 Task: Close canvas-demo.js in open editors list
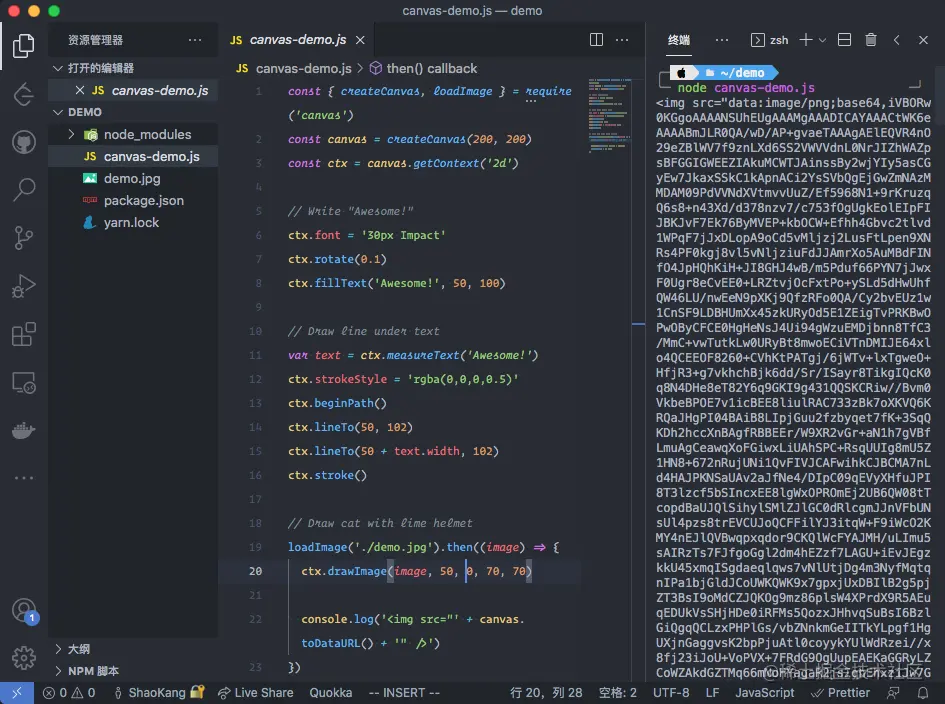pyautogui.click(x=80, y=90)
